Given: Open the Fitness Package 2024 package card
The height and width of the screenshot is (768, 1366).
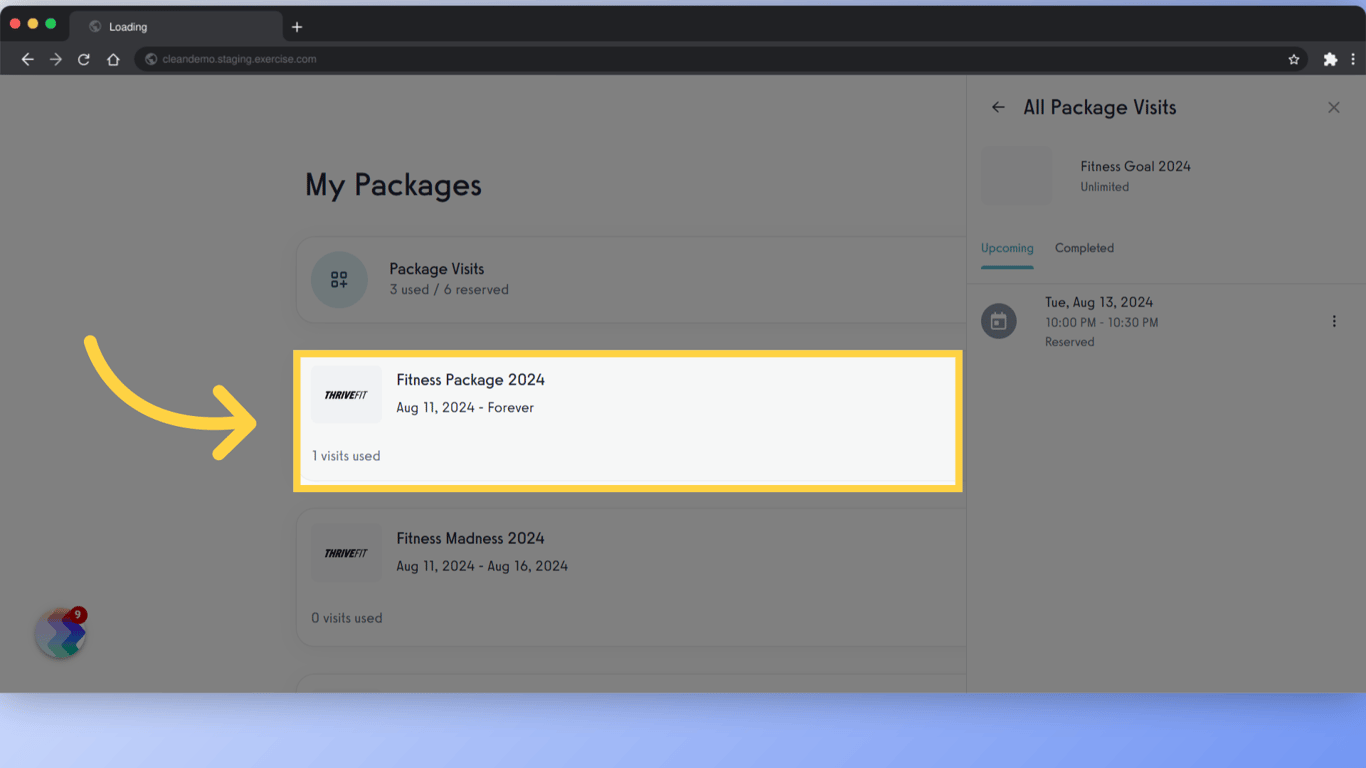Looking at the screenshot, I should click(x=628, y=420).
